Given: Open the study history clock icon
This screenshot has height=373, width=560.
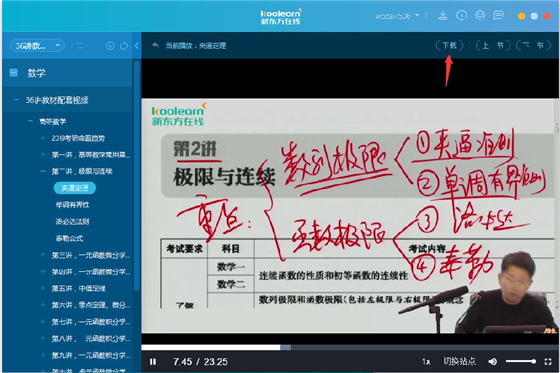Looking at the screenshot, I should tap(461, 15).
